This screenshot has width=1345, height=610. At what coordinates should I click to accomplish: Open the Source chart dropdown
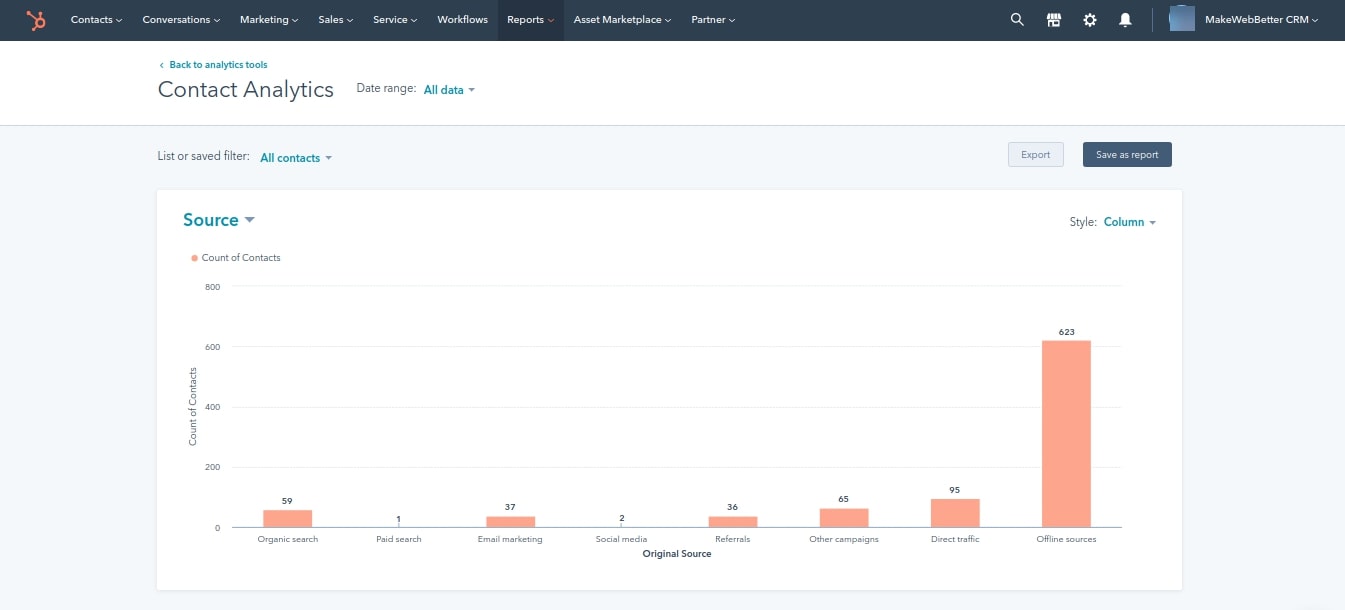coord(218,220)
